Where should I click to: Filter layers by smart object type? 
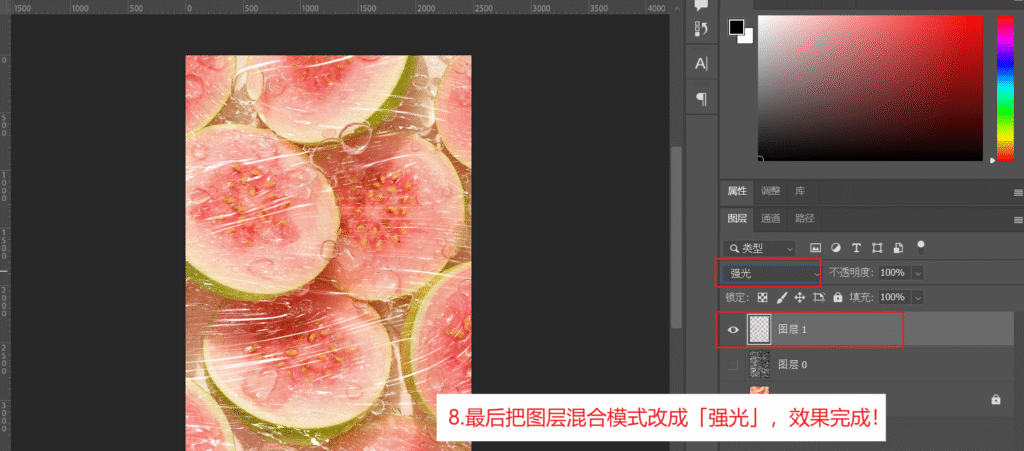pos(899,248)
